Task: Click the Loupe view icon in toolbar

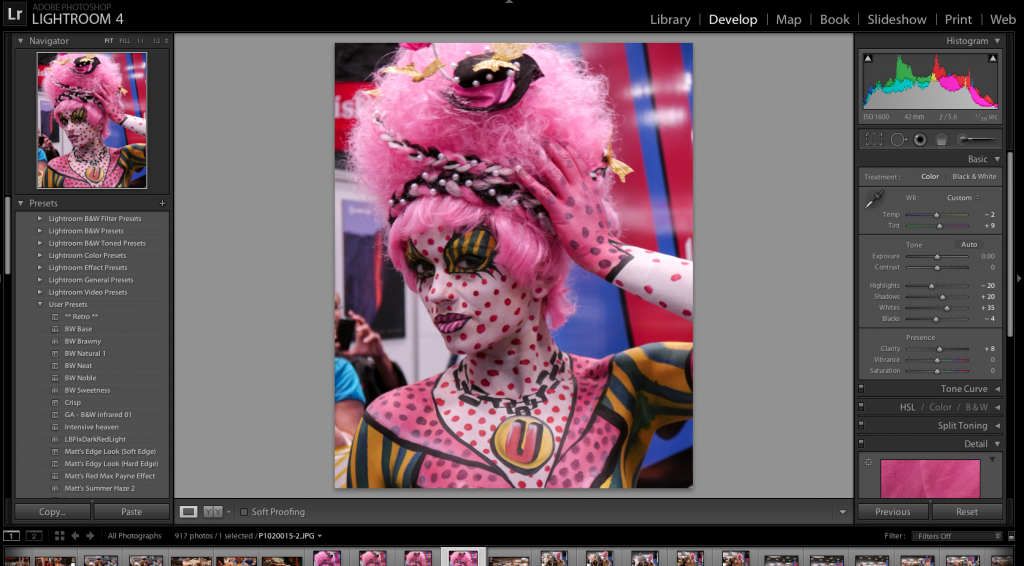Action: [x=188, y=512]
